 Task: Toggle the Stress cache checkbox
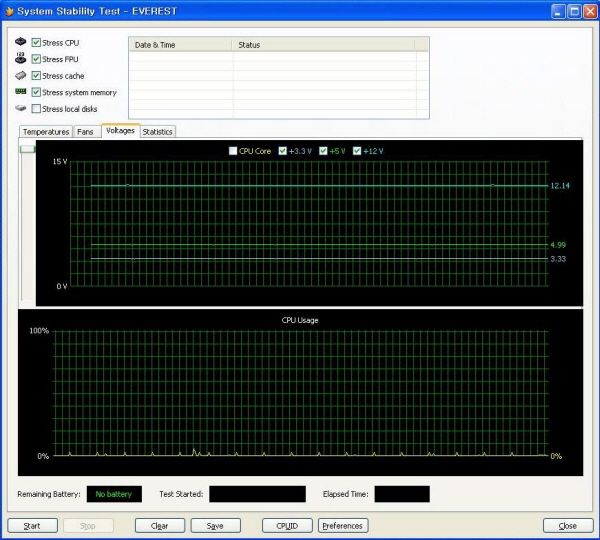coord(36,75)
